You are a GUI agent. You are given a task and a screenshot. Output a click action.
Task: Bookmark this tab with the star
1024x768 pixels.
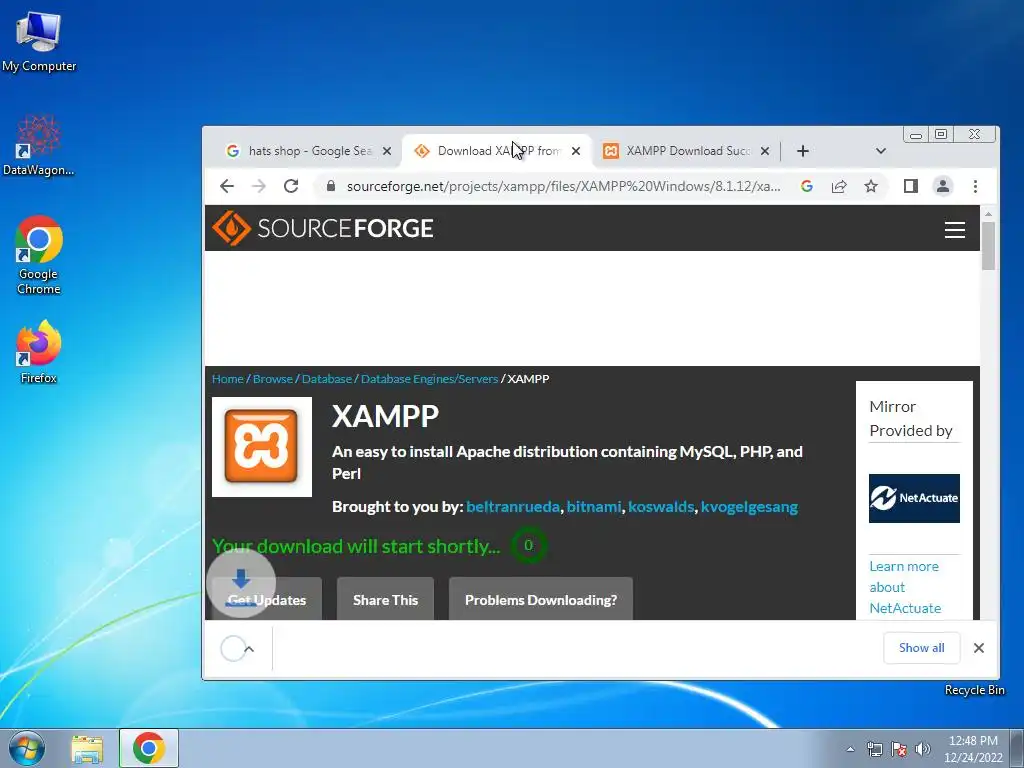coord(871,186)
